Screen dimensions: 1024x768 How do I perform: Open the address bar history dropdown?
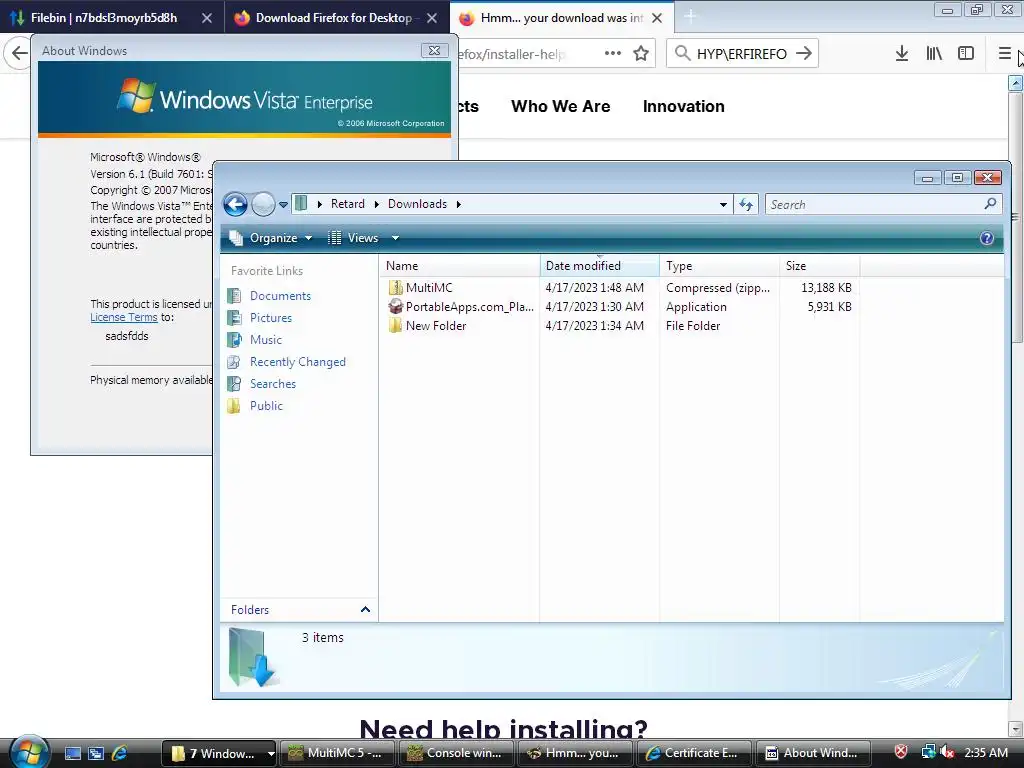point(723,204)
